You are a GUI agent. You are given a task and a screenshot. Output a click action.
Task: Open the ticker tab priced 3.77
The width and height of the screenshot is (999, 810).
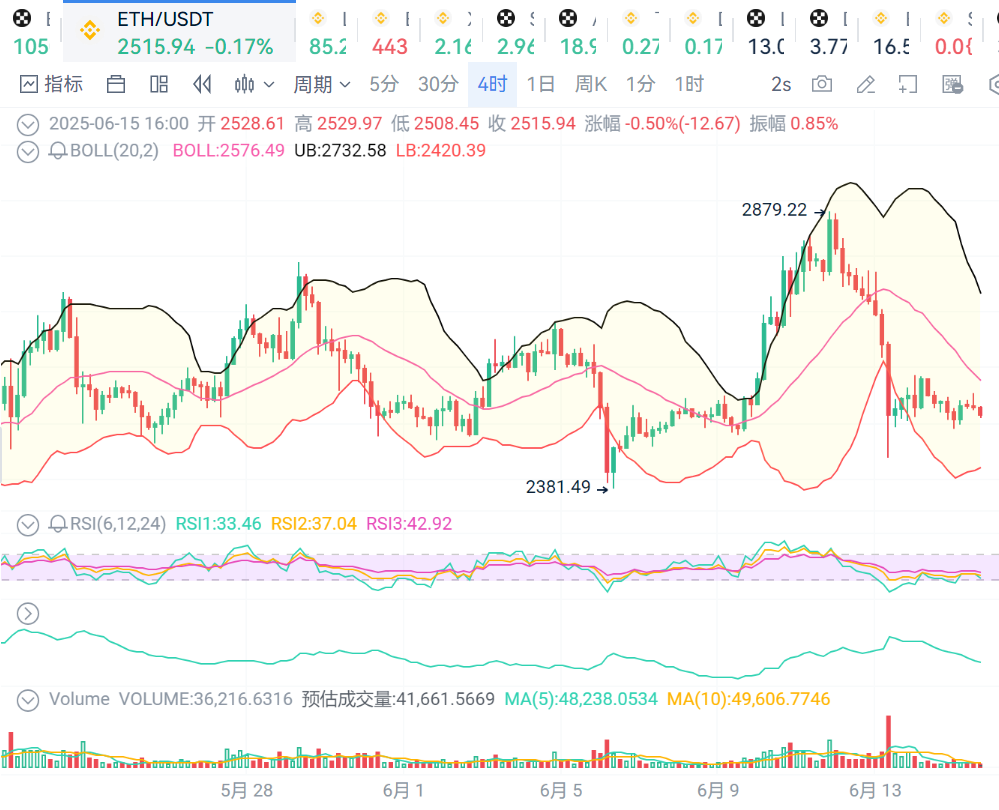pyautogui.click(x=827, y=32)
